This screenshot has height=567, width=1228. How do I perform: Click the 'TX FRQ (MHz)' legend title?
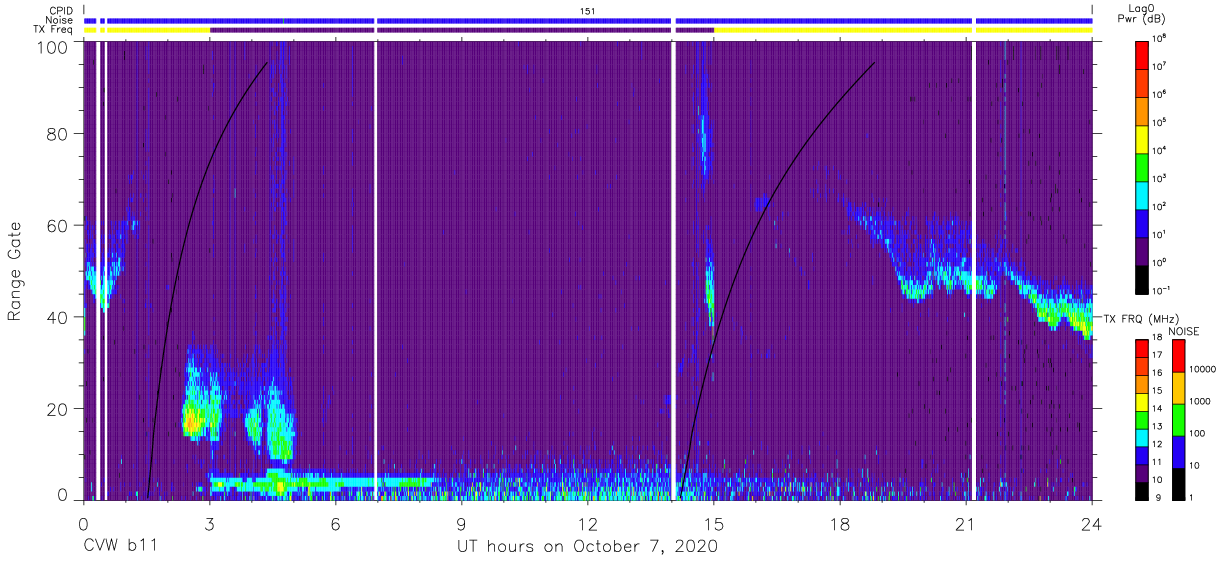1141,318
